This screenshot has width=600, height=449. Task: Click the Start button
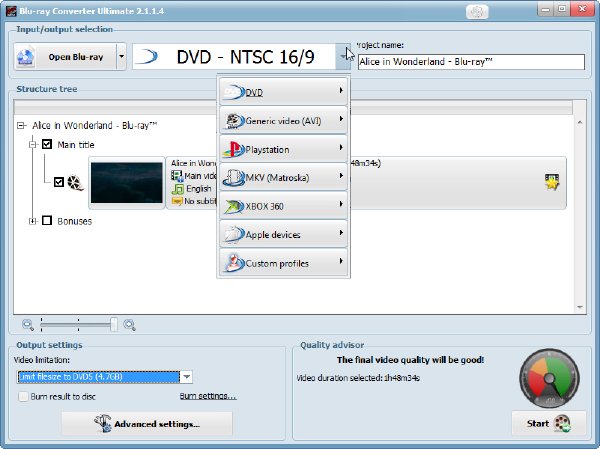[x=548, y=423]
